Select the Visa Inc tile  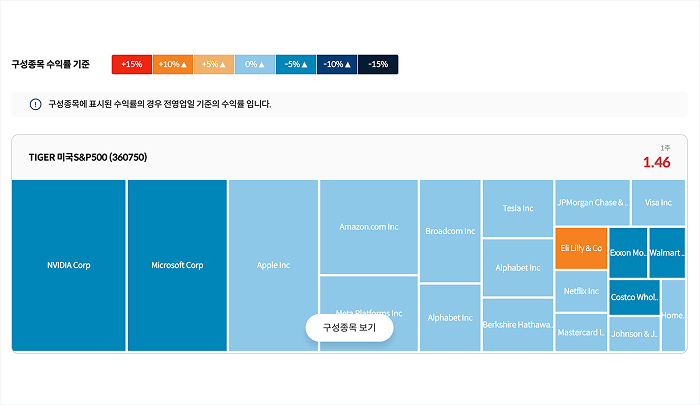click(658, 203)
